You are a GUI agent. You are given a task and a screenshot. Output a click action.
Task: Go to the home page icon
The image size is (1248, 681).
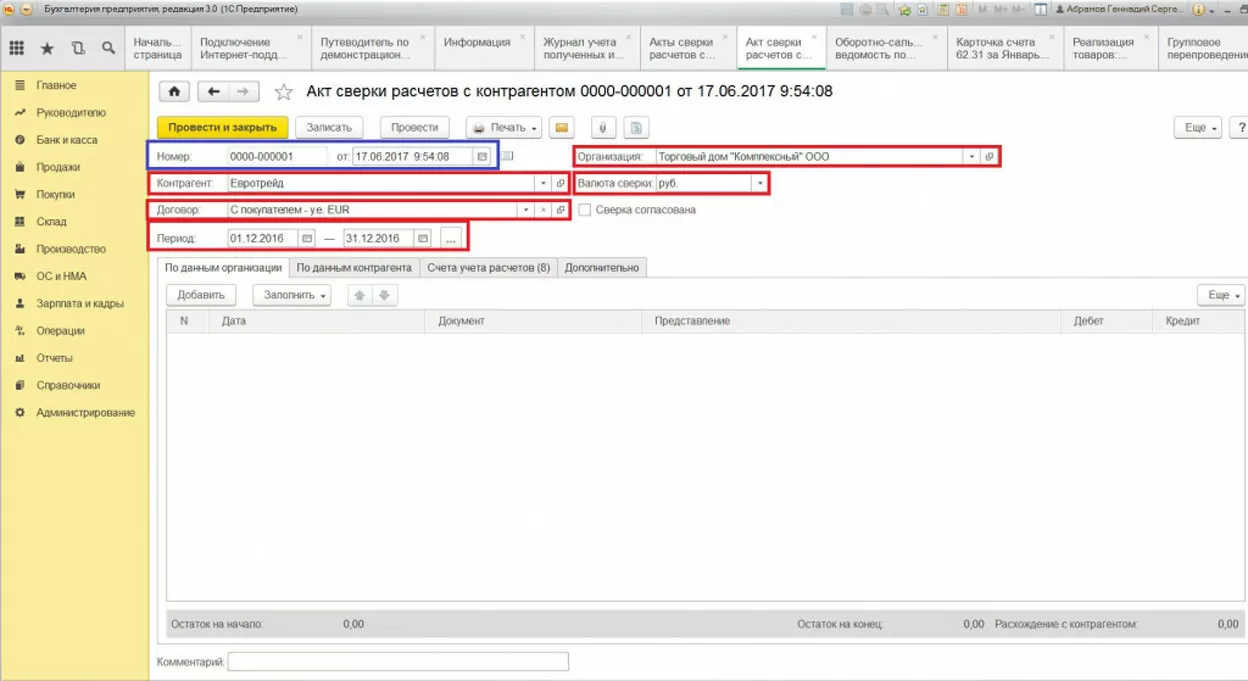tap(175, 92)
